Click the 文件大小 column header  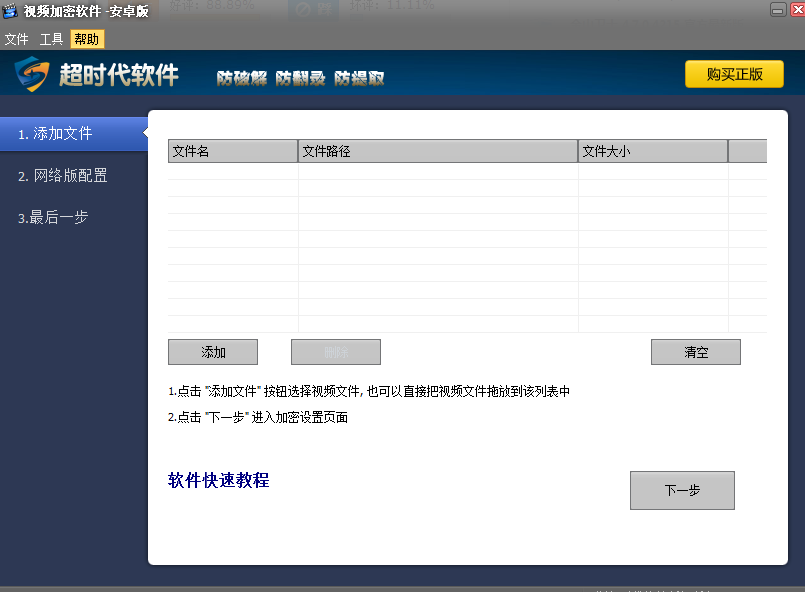tap(653, 151)
